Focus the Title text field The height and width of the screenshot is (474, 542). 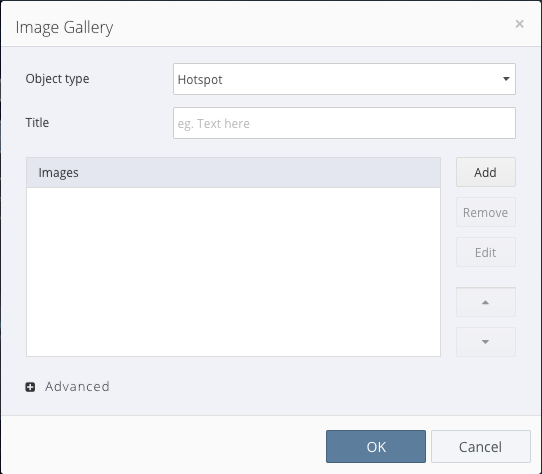344,123
